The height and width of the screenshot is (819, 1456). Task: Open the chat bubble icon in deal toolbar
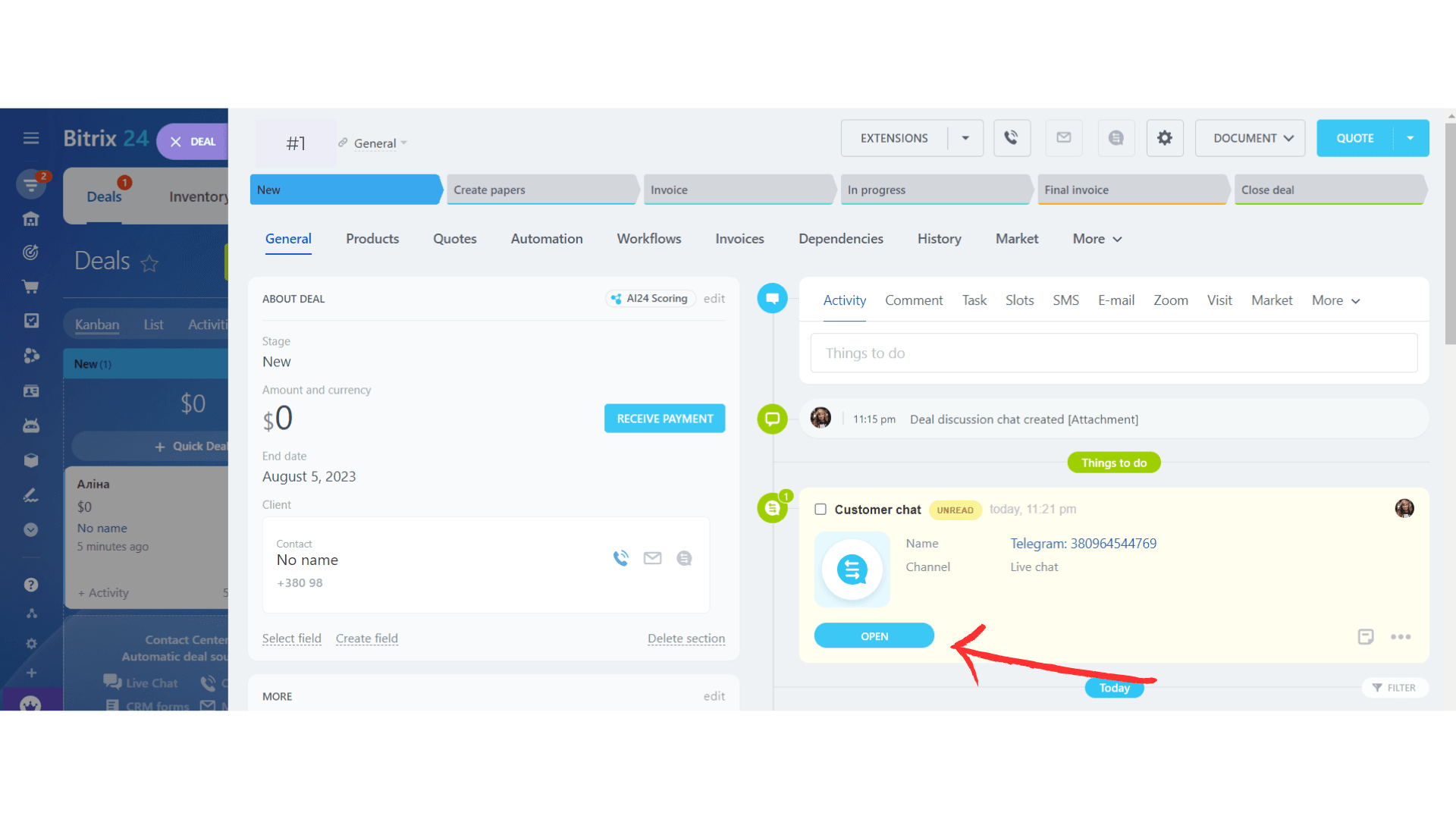coord(1116,138)
